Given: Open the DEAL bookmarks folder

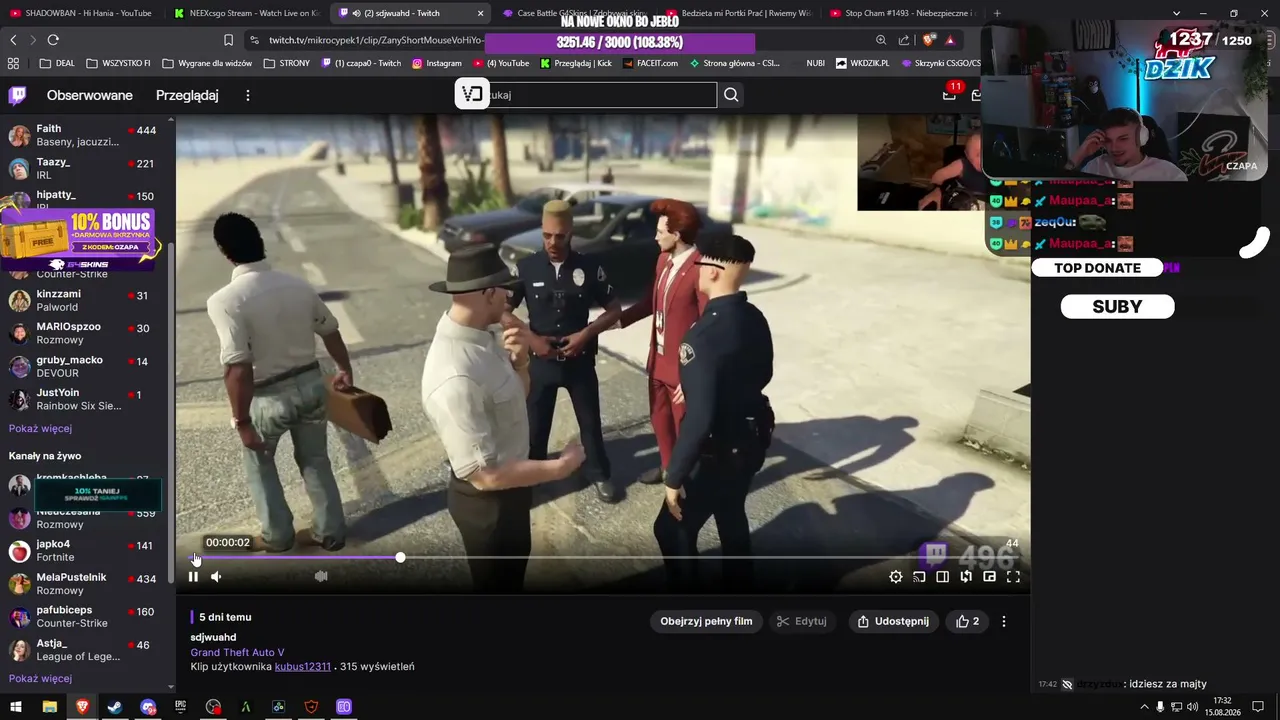Looking at the screenshot, I should (57, 63).
